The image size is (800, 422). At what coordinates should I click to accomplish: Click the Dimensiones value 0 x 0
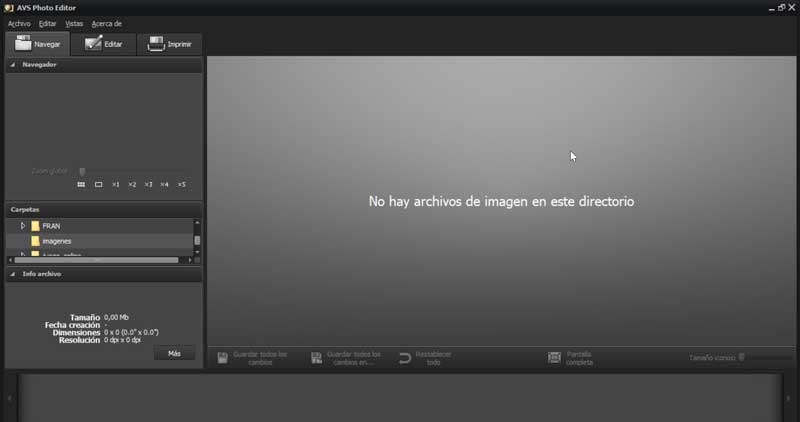tap(131, 332)
